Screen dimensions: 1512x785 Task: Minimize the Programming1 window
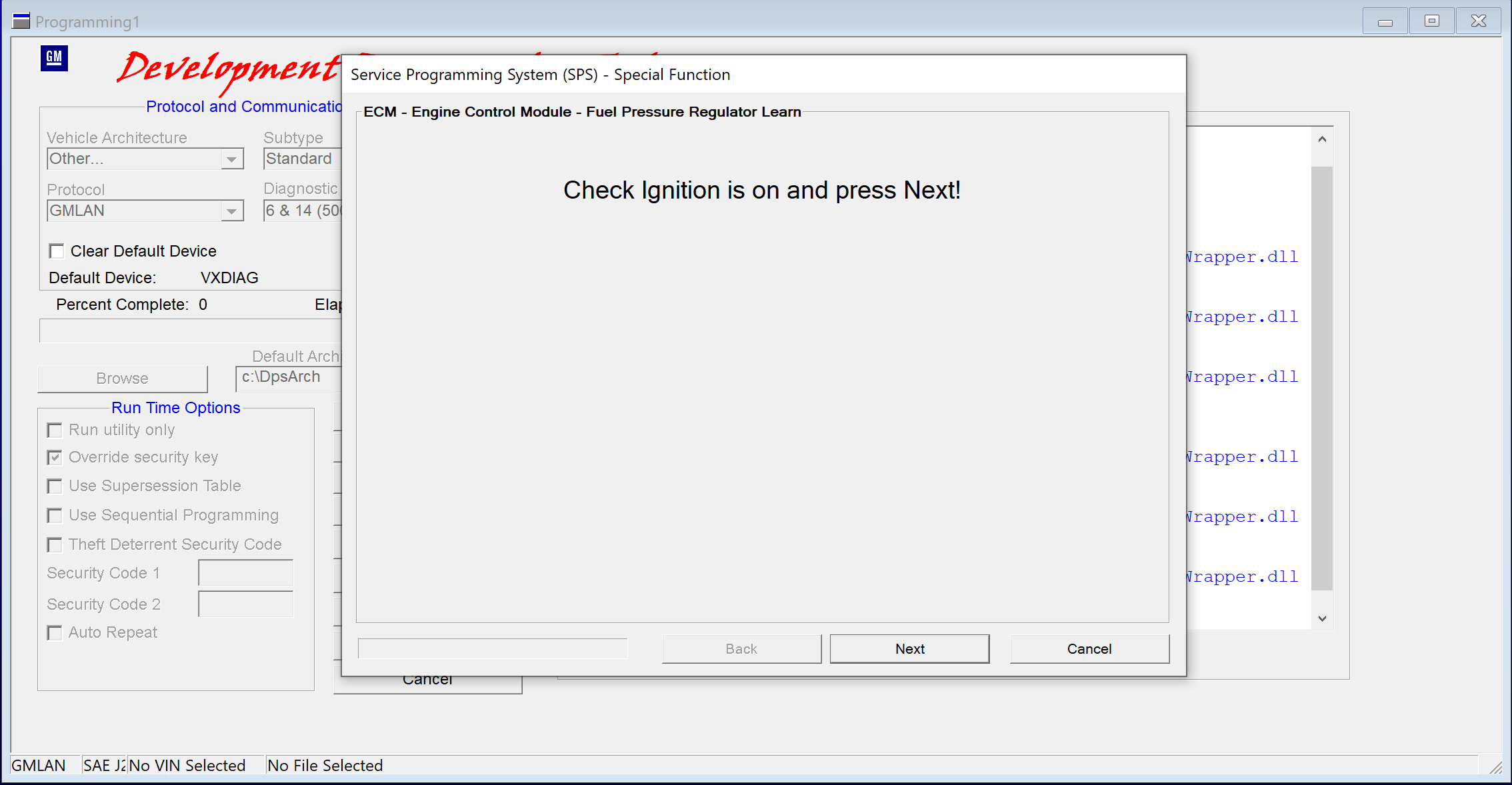1385,21
